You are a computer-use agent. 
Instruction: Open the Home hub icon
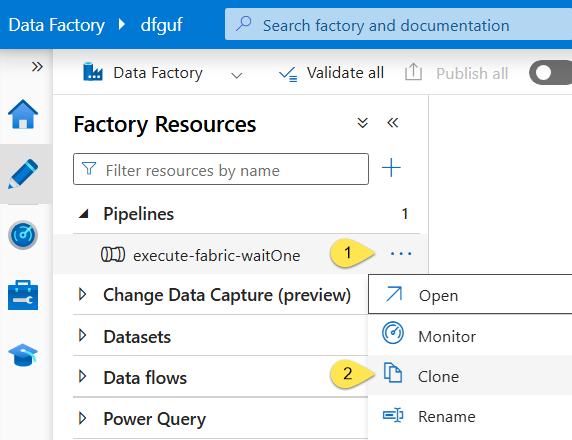[23, 115]
